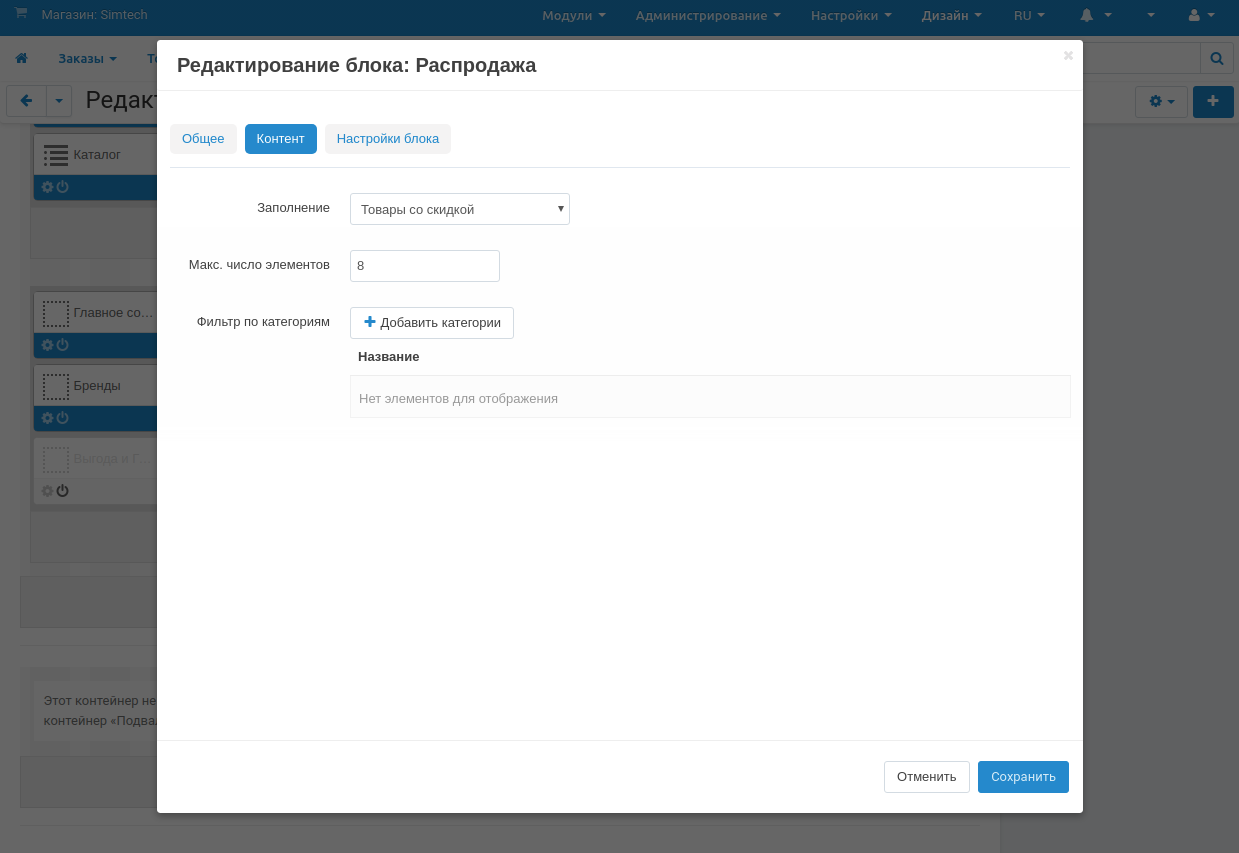
Task: Click the blue plus add button
Action: 1213,101
